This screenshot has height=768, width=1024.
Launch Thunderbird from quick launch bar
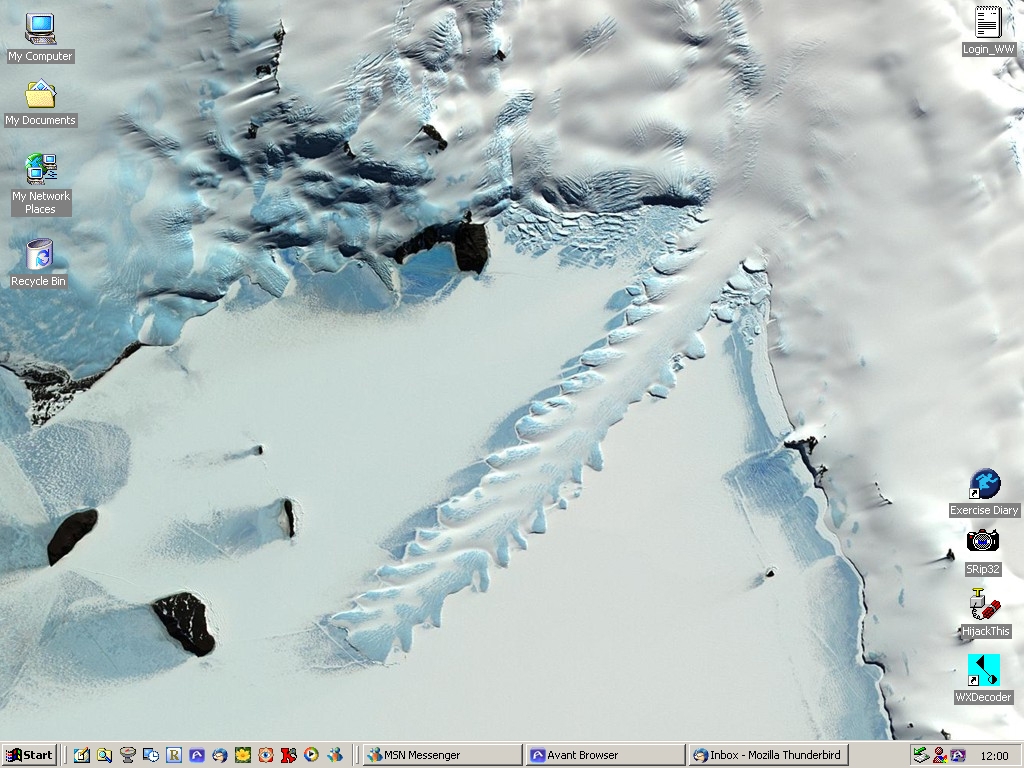(219, 755)
